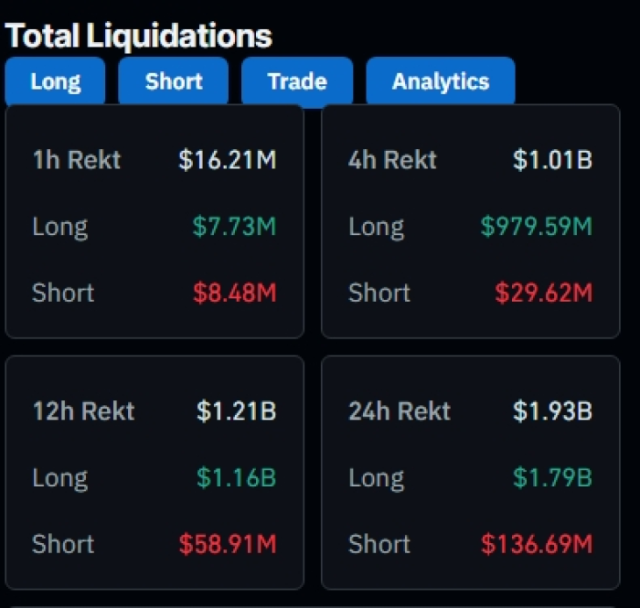The image size is (640, 608).
Task: Open the Long tab
Action: [55, 82]
